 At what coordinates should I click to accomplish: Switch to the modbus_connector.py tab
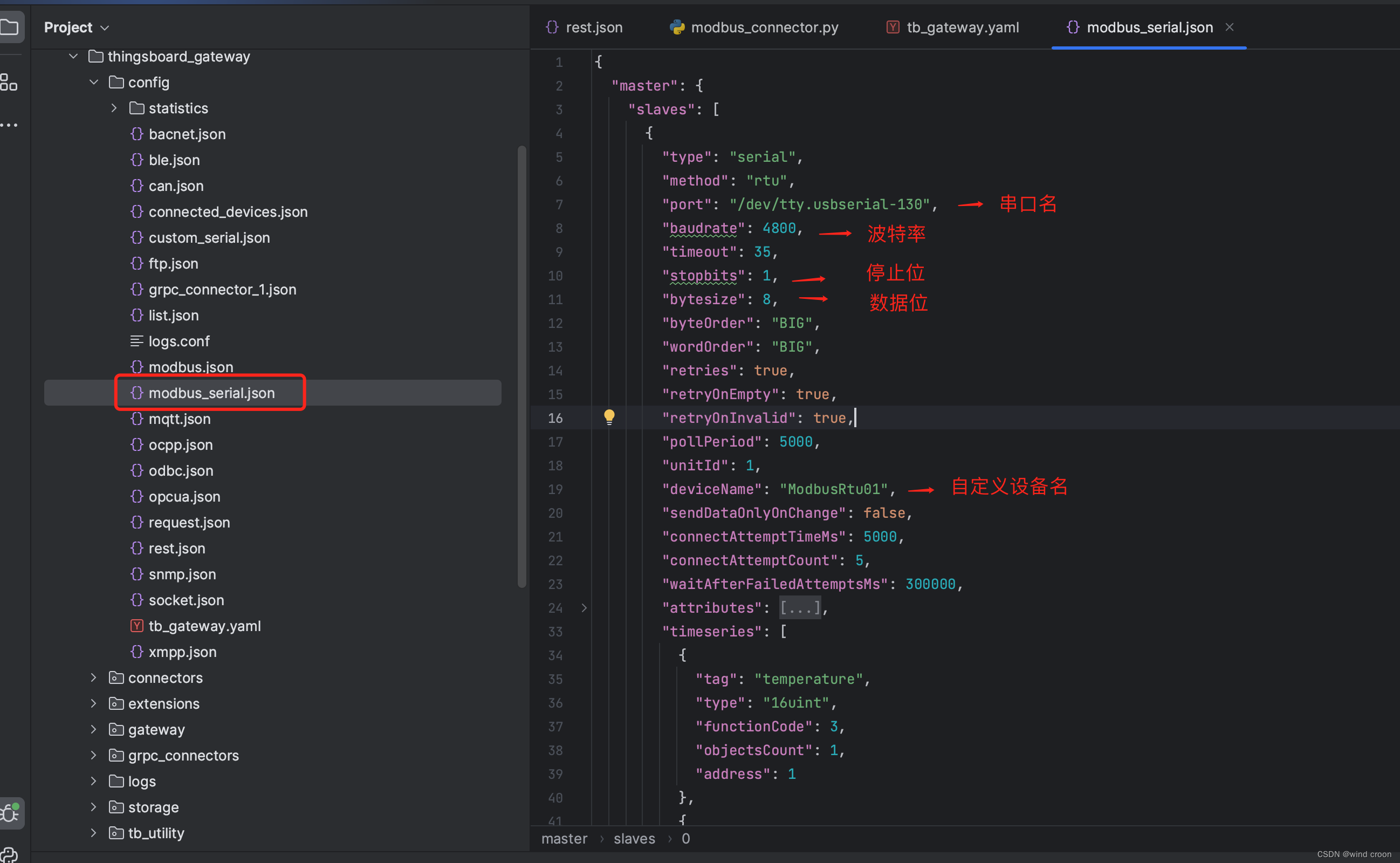click(754, 28)
